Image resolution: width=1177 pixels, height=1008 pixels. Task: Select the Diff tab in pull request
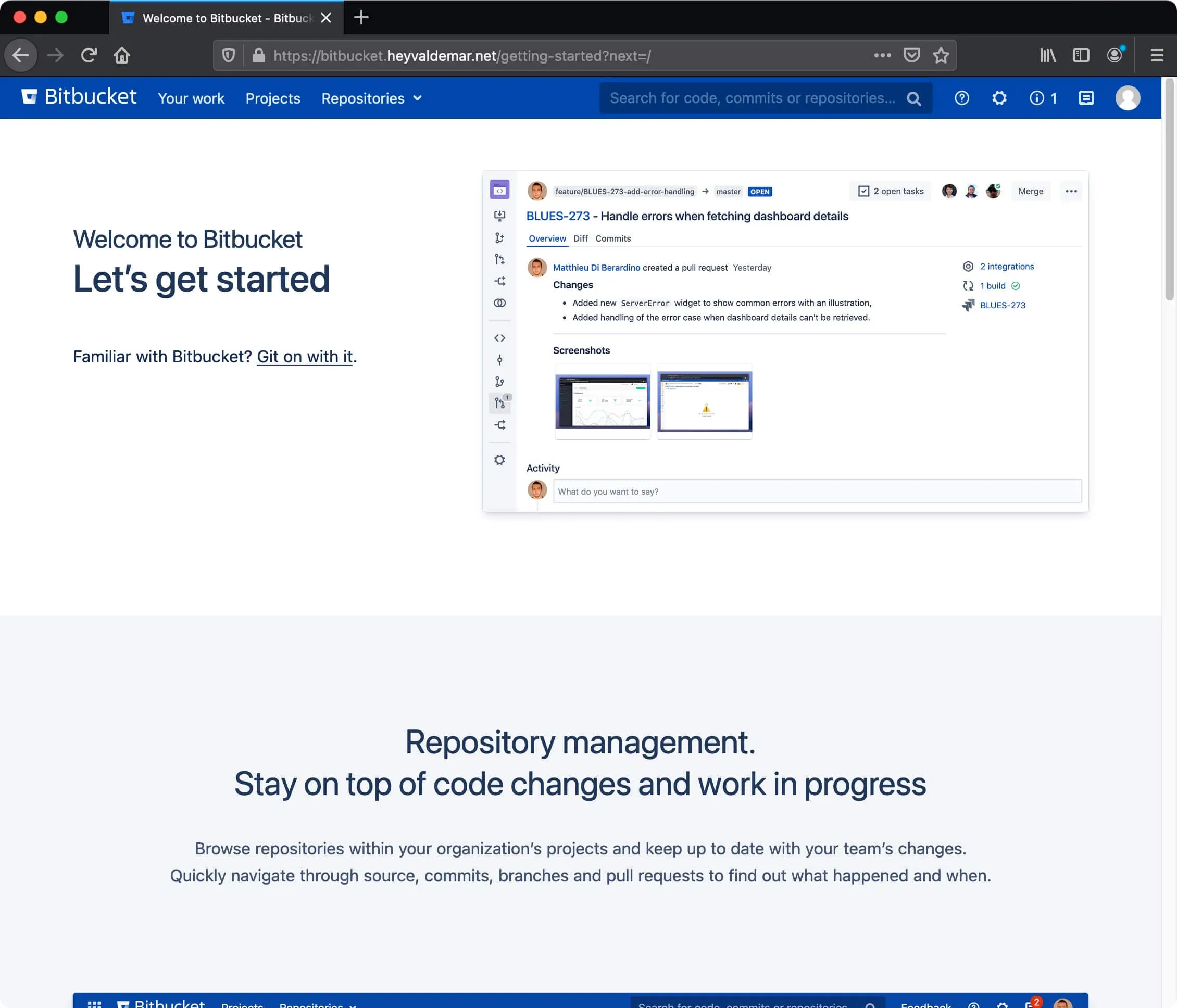[581, 238]
